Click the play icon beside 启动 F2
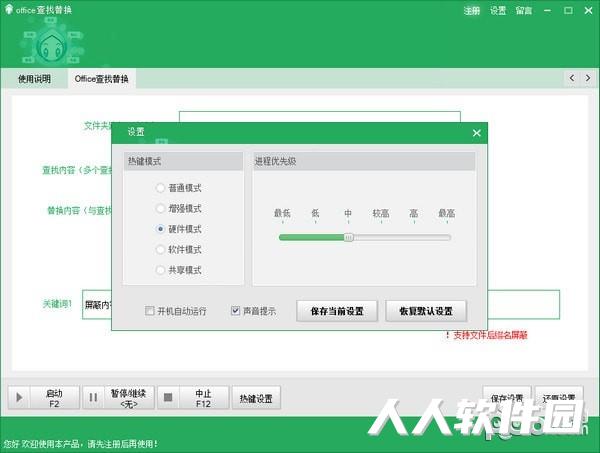This screenshot has width=600, height=453. [19, 398]
